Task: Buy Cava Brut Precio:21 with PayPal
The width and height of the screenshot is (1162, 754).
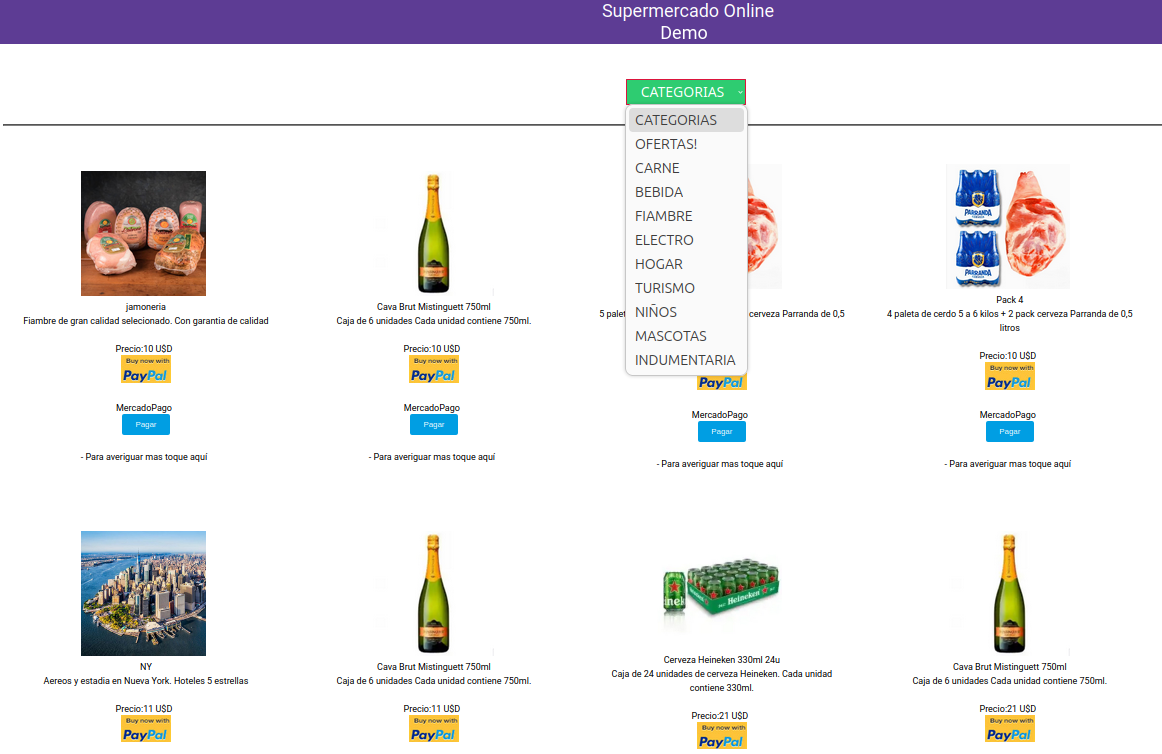Action: 1009,729
